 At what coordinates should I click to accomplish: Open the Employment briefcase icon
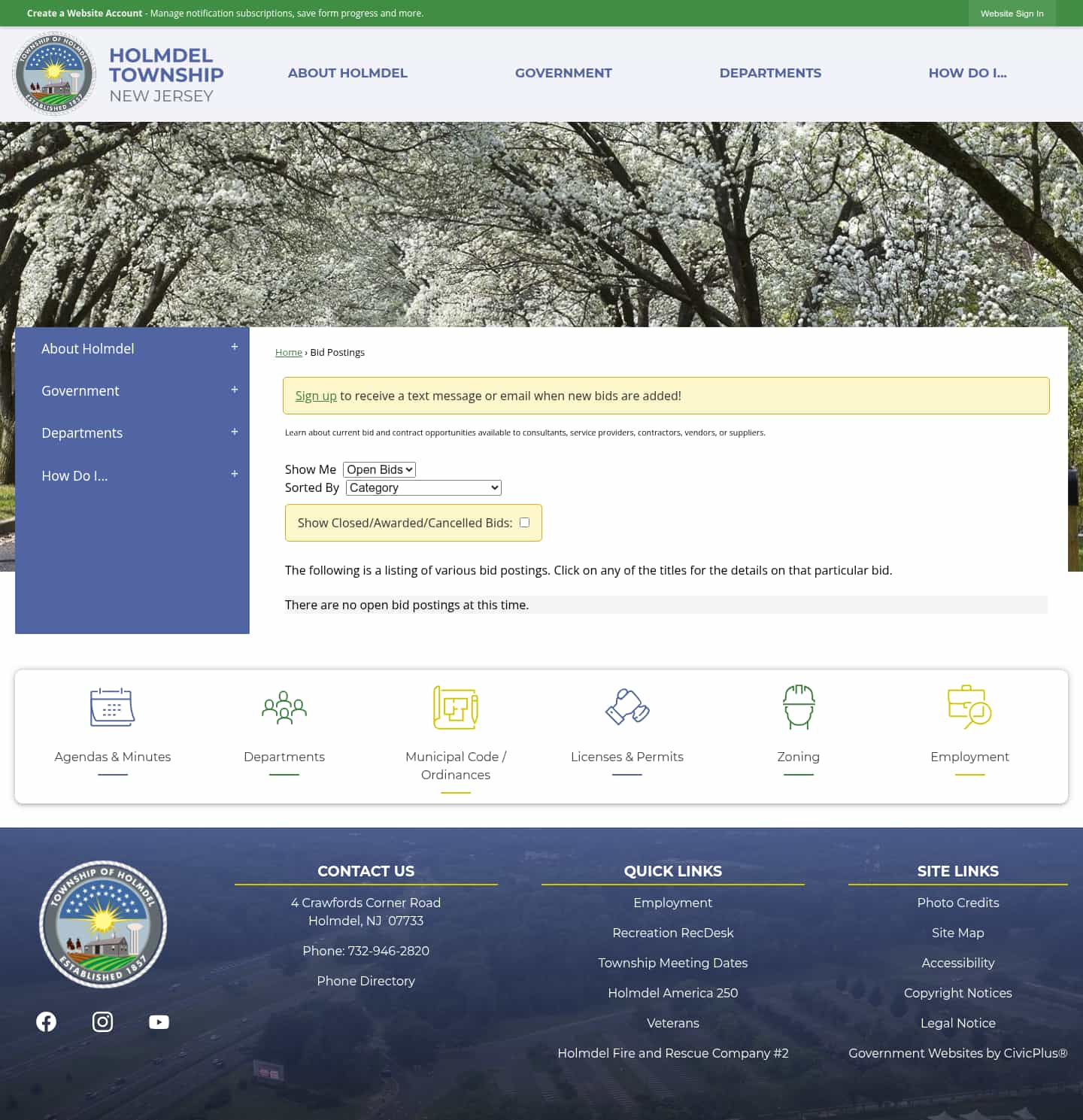(969, 707)
